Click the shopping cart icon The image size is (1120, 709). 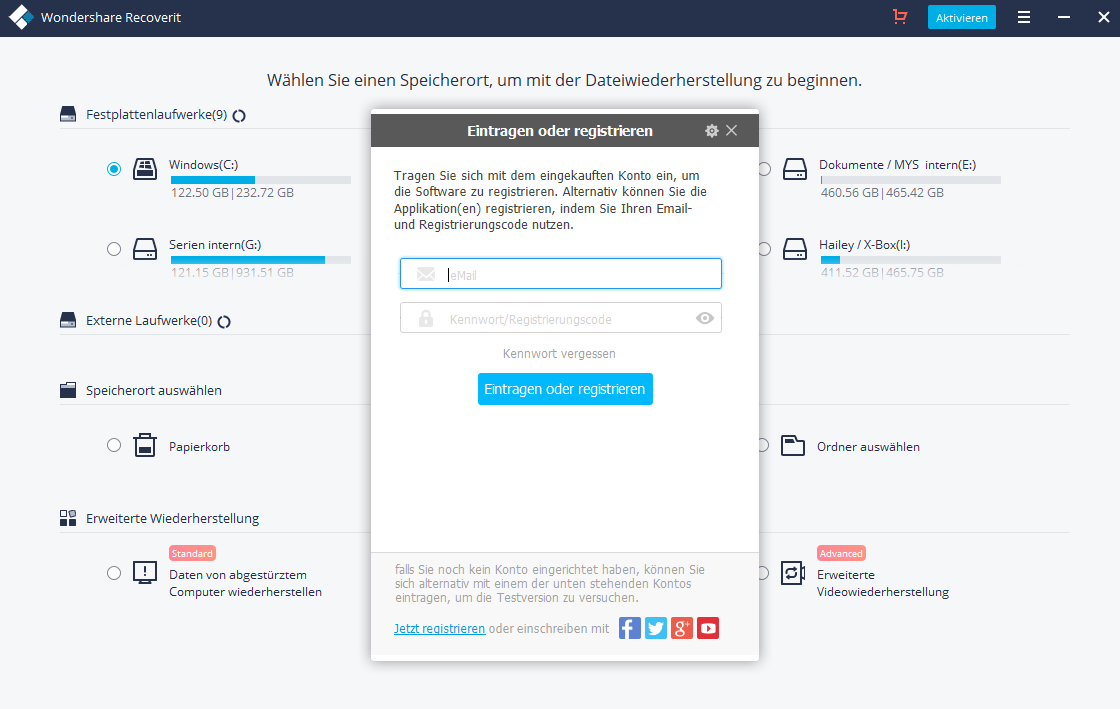900,18
